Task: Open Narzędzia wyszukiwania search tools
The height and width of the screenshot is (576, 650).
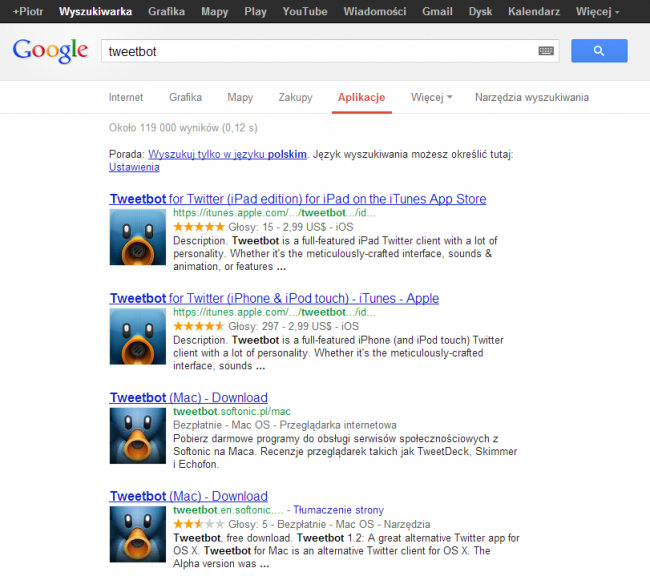Action: (532, 97)
